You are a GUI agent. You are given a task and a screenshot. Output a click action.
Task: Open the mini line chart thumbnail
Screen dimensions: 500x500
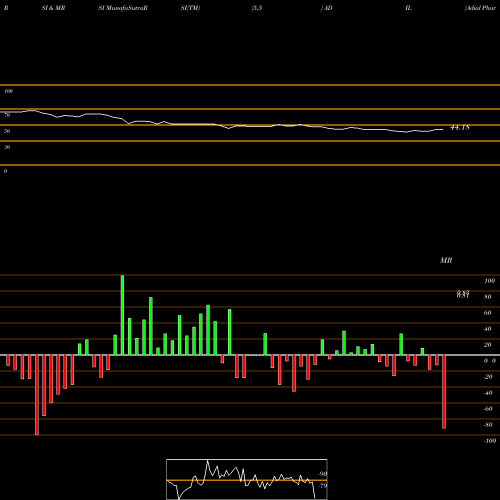[x=247, y=479]
